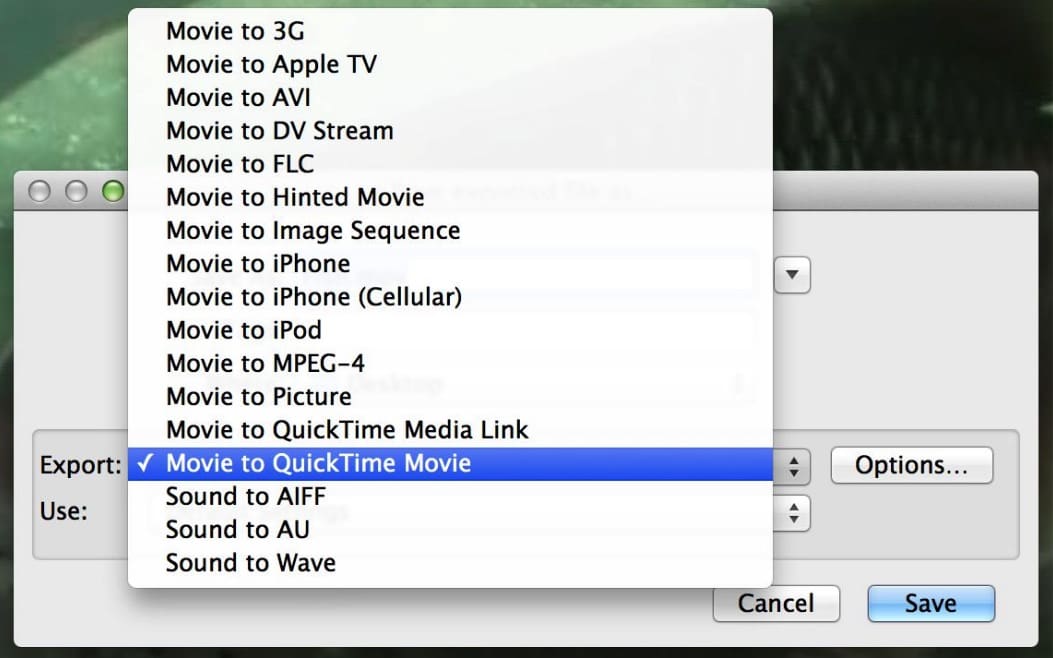This screenshot has width=1053, height=658.
Task: Select Sound to AIFF export
Action: pyautogui.click(x=245, y=496)
